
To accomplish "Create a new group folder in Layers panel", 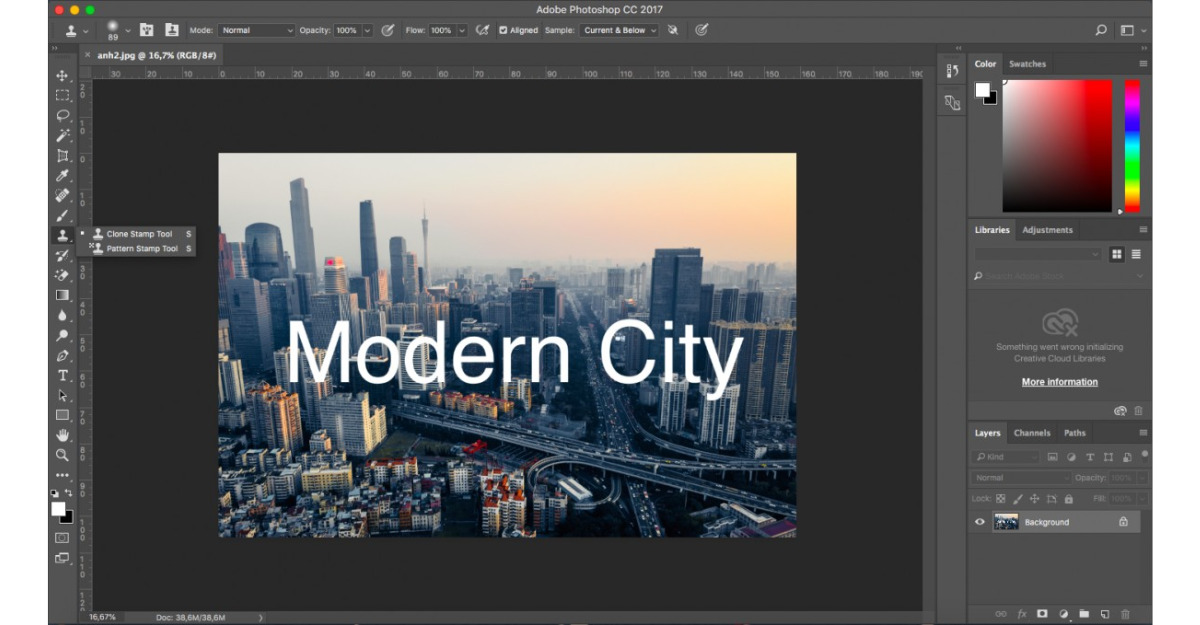I will point(1084,613).
